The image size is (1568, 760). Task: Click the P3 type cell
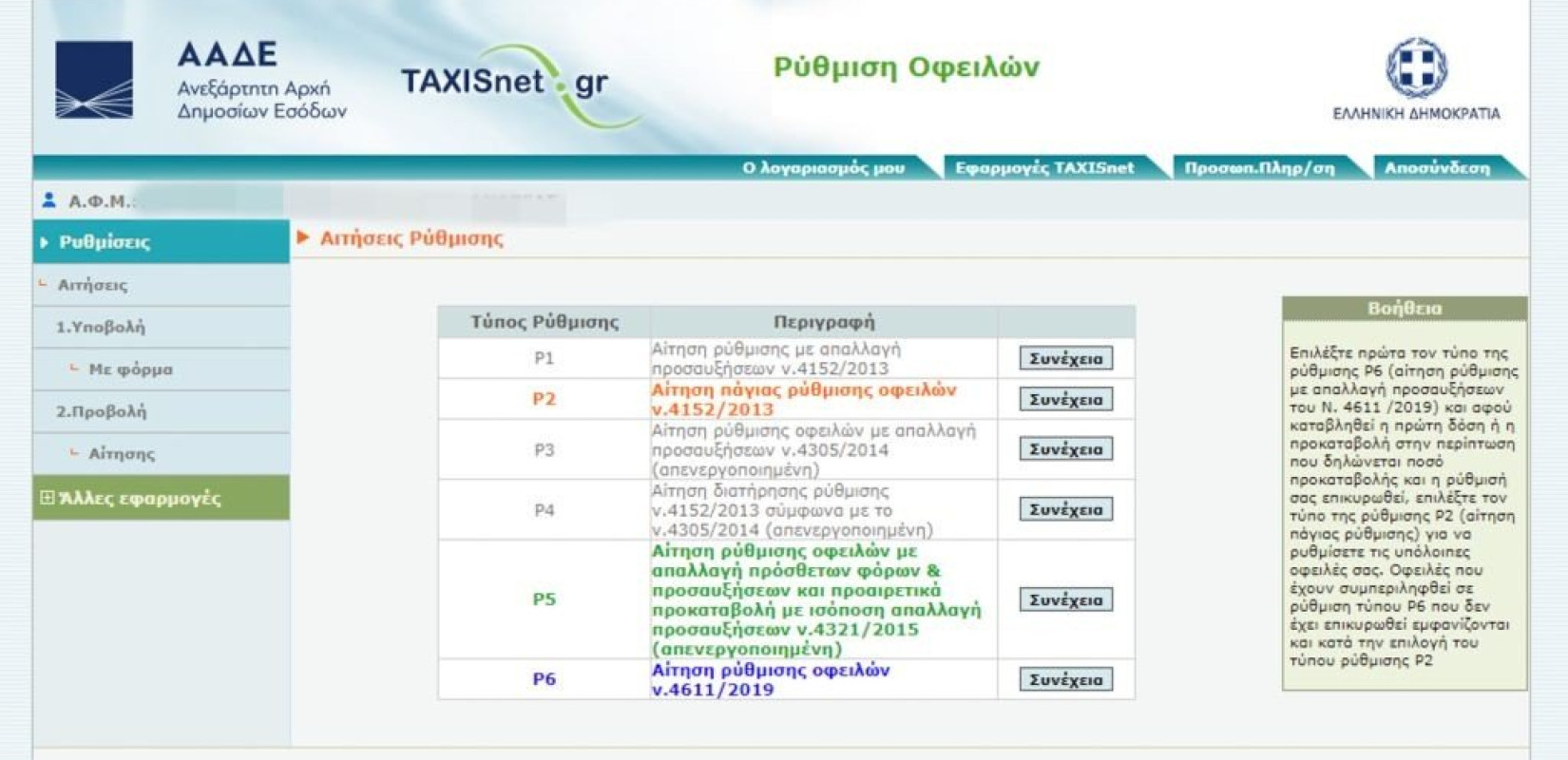[x=544, y=449]
